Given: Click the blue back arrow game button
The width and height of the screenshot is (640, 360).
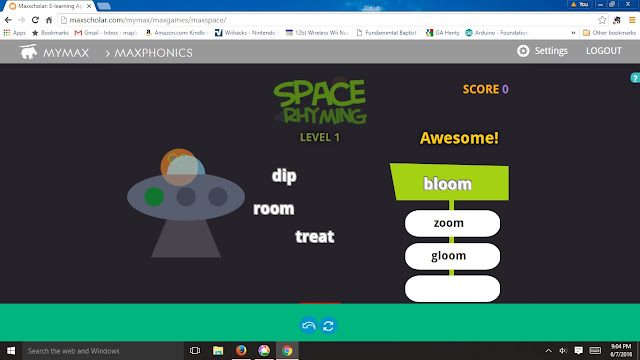Looking at the screenshot, I should pyautogui.click(x=309, y=326).
